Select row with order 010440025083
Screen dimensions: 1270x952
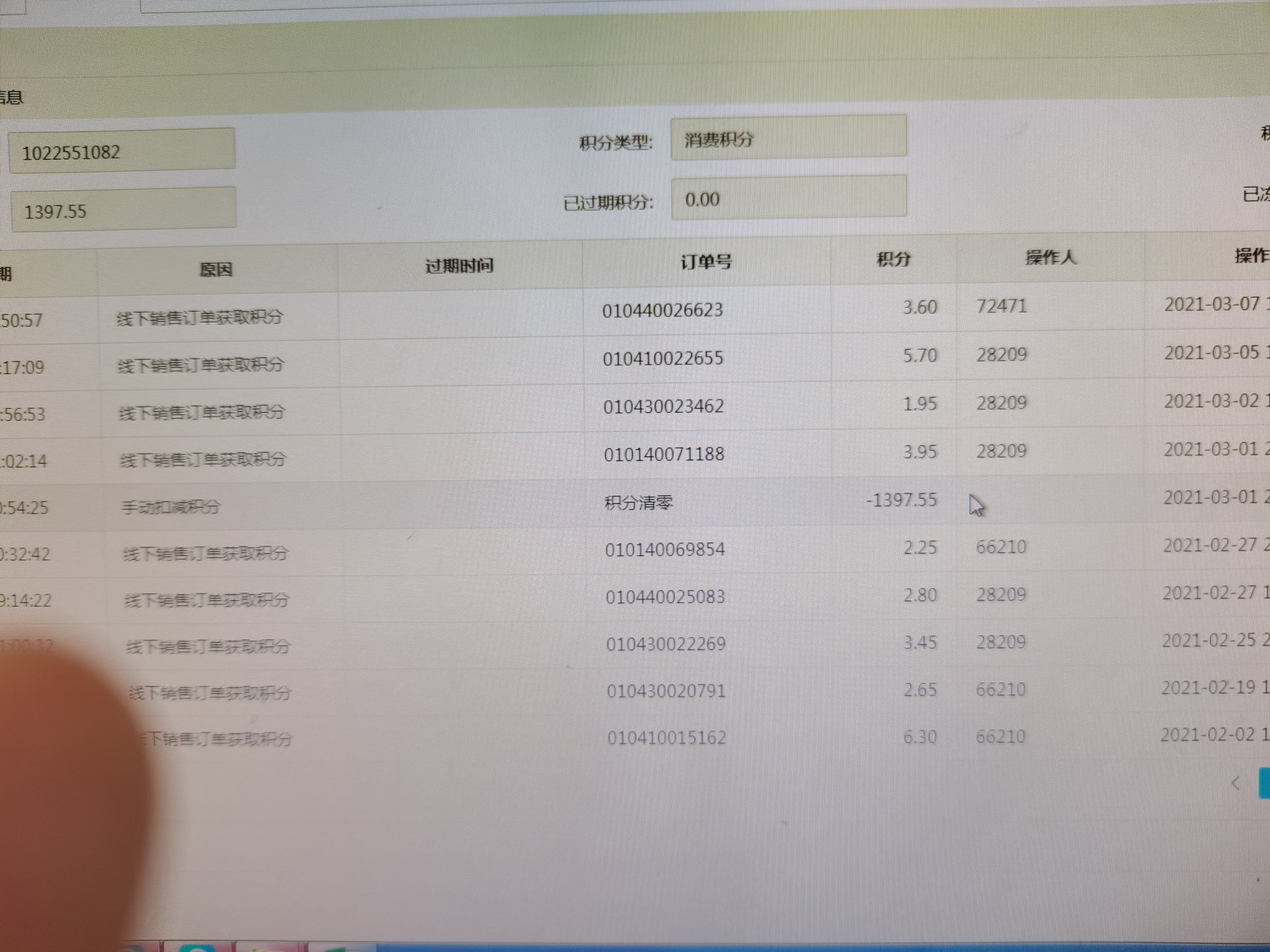click(x=665, y=597)
